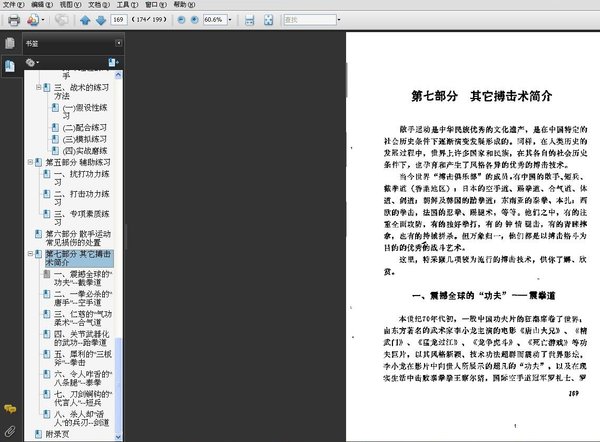
Task: Collapse the 三、战术的练习方法 bookmark node
Action: [x=38, y=87]
